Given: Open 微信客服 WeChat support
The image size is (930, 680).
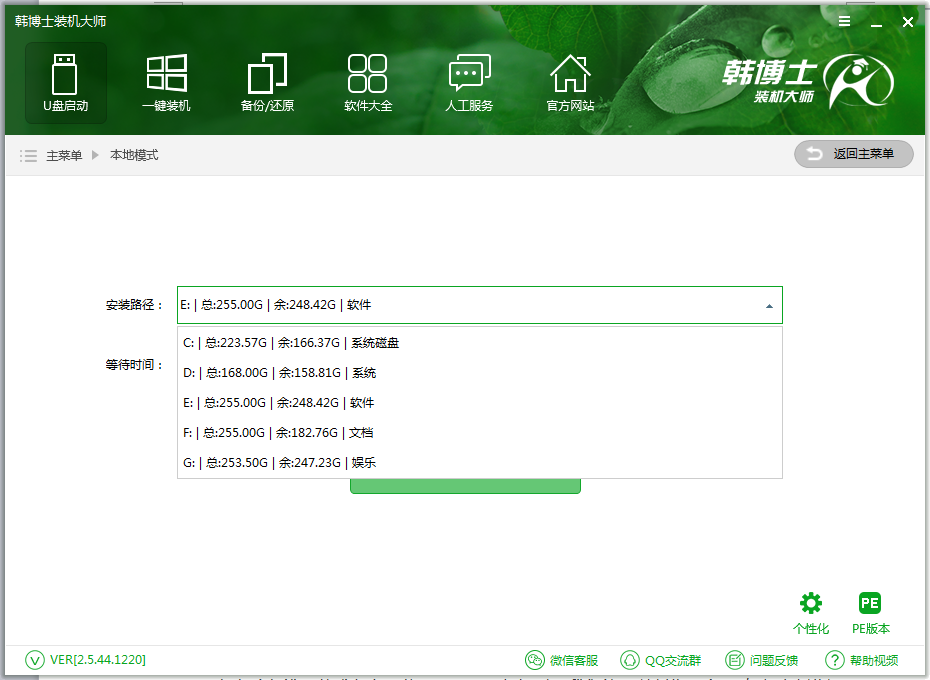Looking at the screenshot, I should tap(561, 660).
